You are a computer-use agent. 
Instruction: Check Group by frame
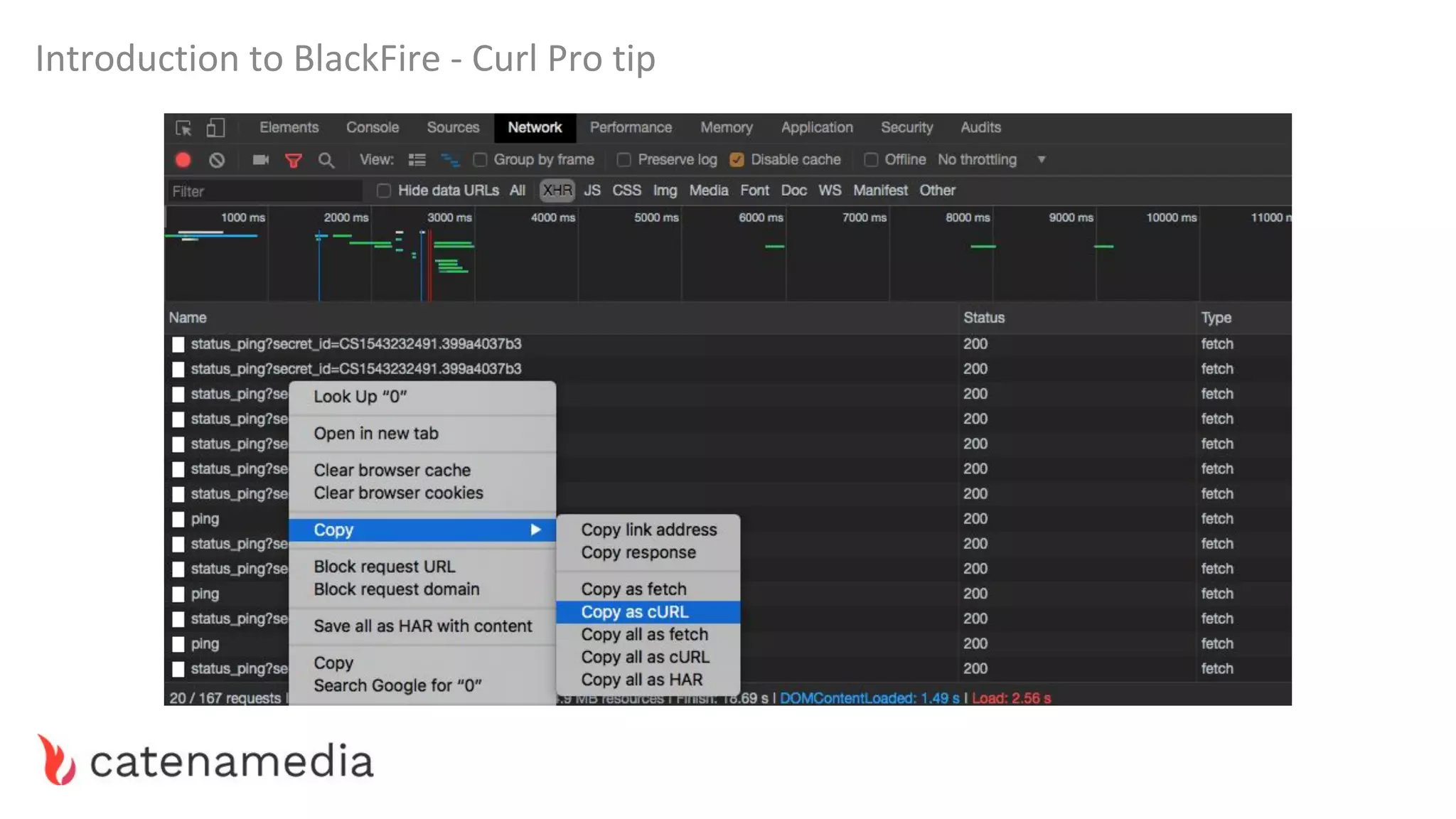coord(481,160)
